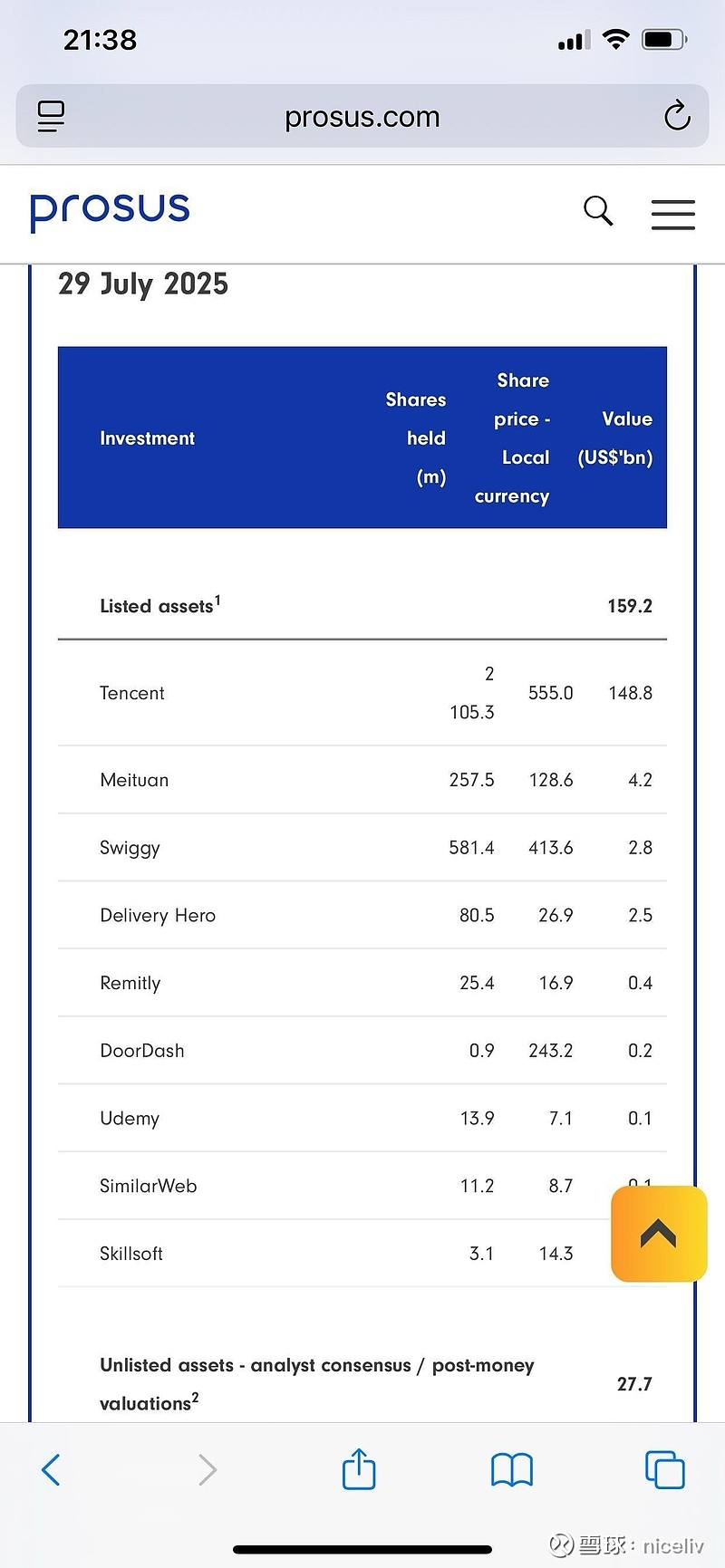Open the Prosus hamburger navigation menu
The image size is (725, 1568).
673,214
